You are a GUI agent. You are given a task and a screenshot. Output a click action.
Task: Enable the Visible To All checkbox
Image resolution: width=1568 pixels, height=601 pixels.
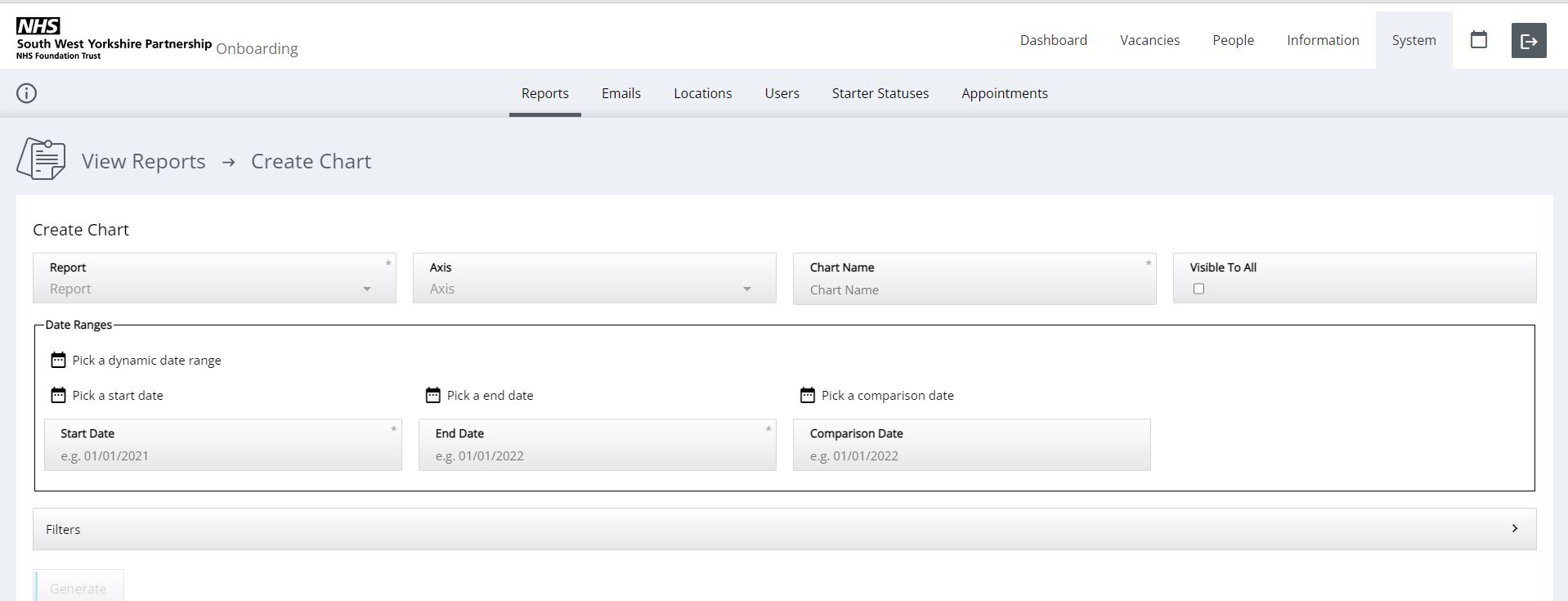coord(1198,289)
